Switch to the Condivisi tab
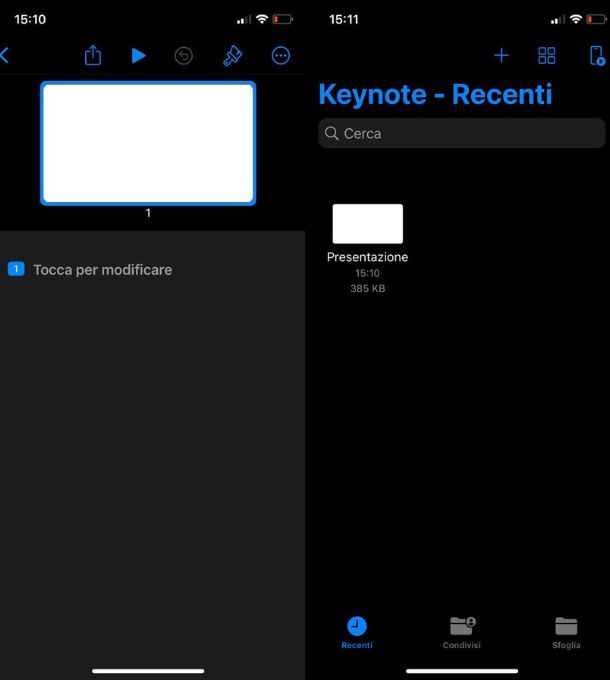This screenshot has height=680, width=610. click(461, 633)
